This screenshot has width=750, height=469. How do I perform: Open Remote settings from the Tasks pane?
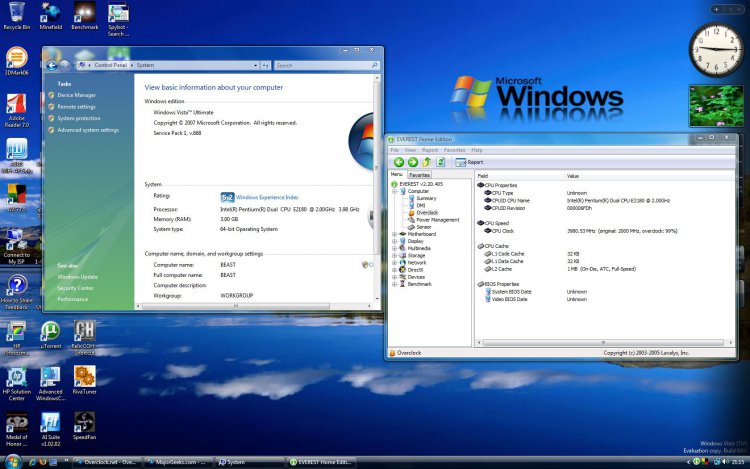pos(77,107)
